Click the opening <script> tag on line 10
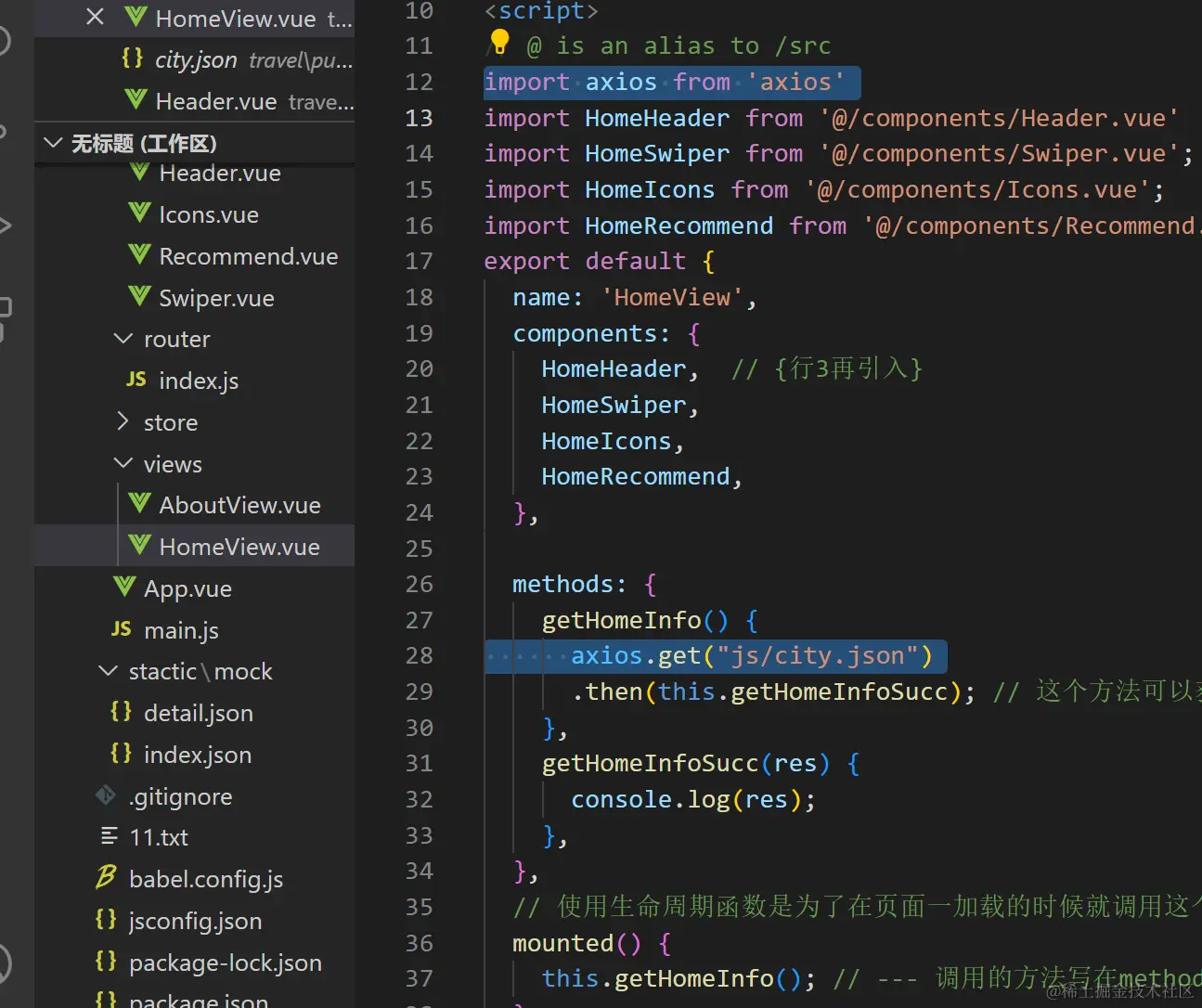 coord(541,11)
